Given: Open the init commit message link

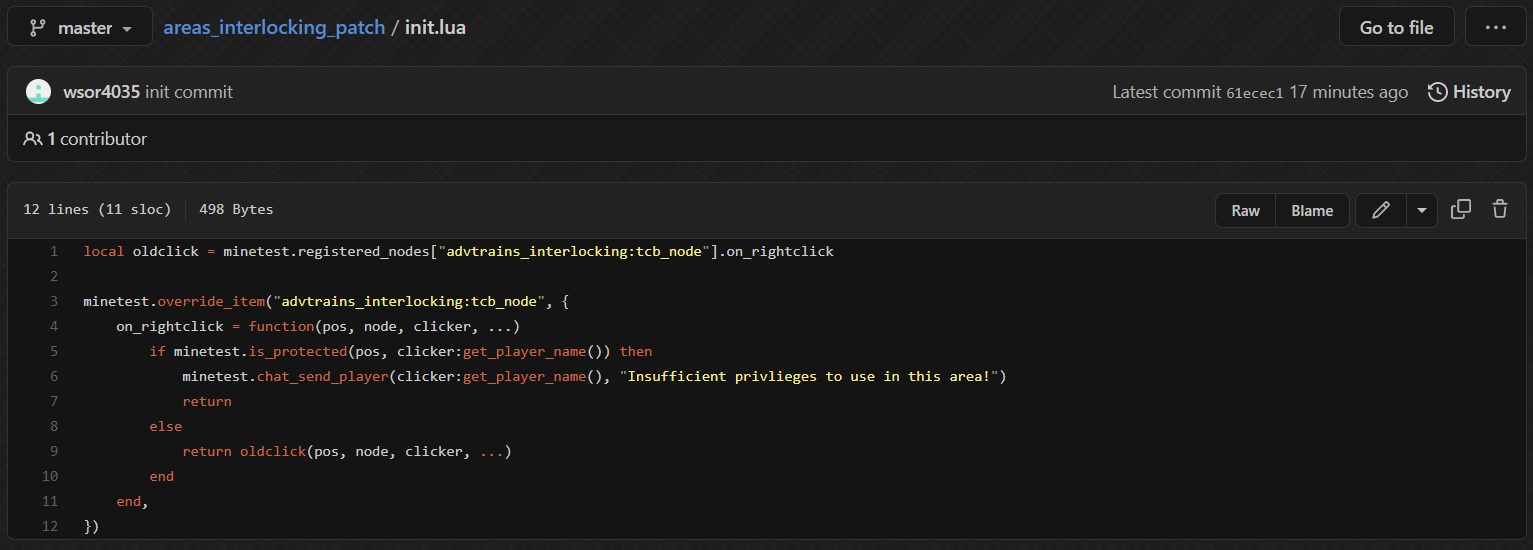Looking at the screenshot, I should pyautogui.click(x=189, y=92).
